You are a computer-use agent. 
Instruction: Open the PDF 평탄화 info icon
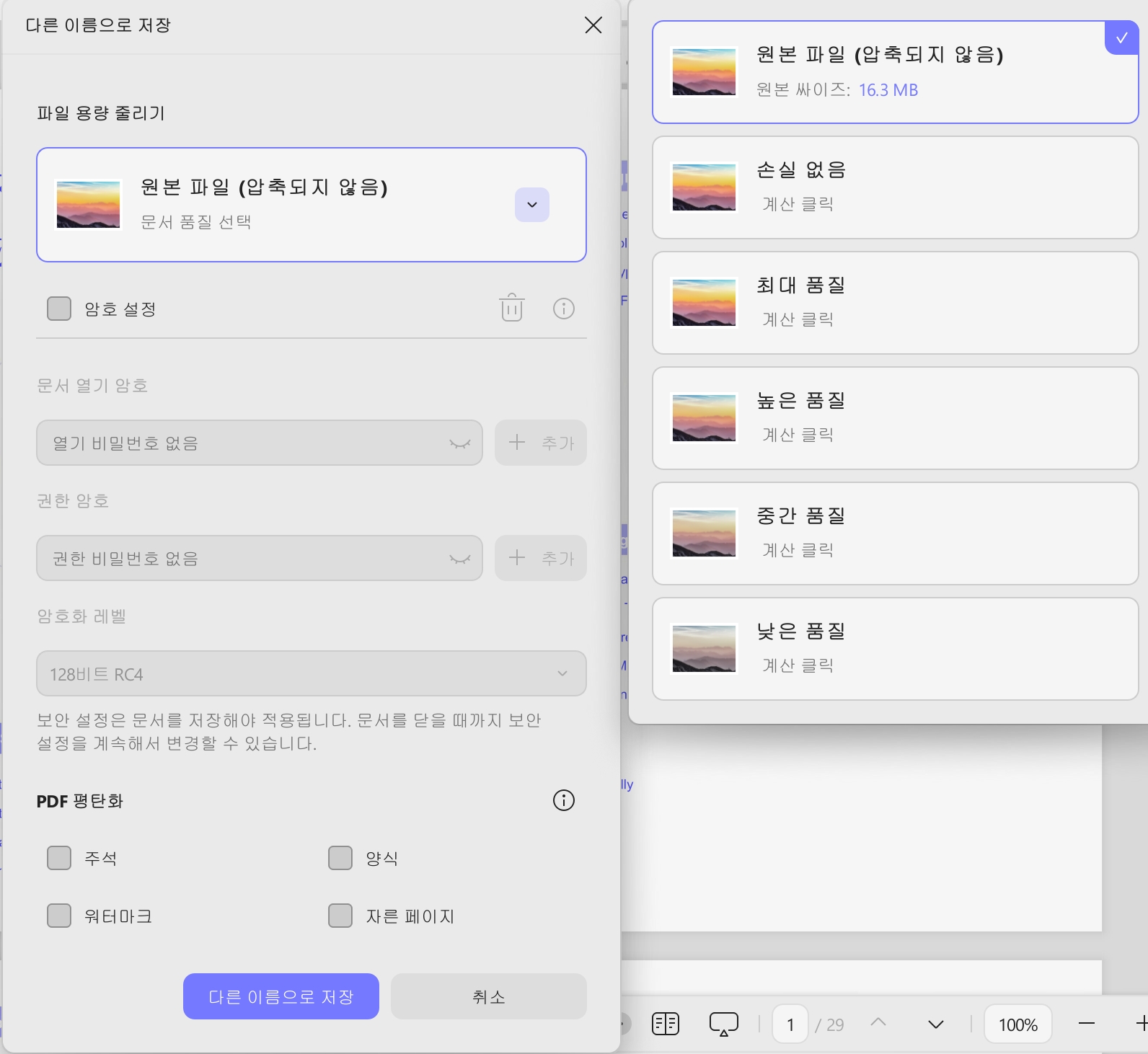click(x=564, y=800)
